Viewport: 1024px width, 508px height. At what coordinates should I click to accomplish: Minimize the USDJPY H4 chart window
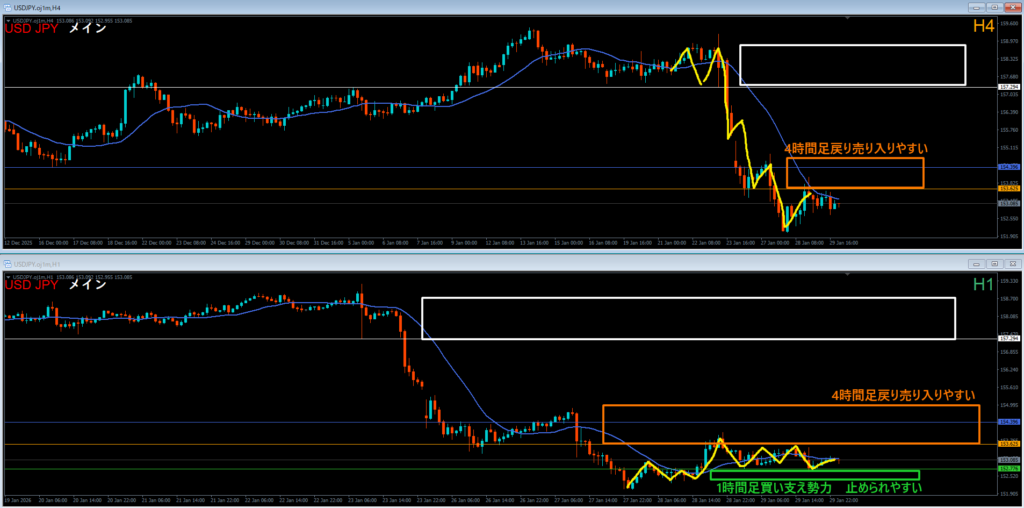(978, 7)
